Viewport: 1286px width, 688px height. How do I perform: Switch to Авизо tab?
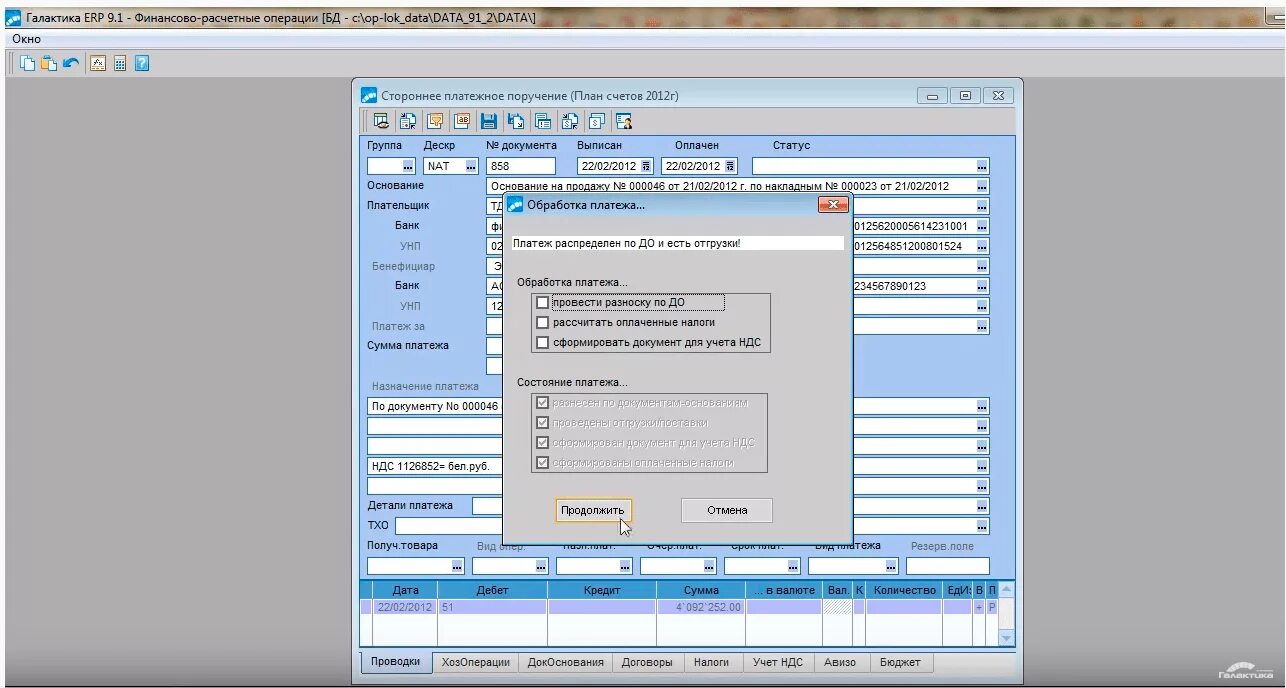click(840, 662)
